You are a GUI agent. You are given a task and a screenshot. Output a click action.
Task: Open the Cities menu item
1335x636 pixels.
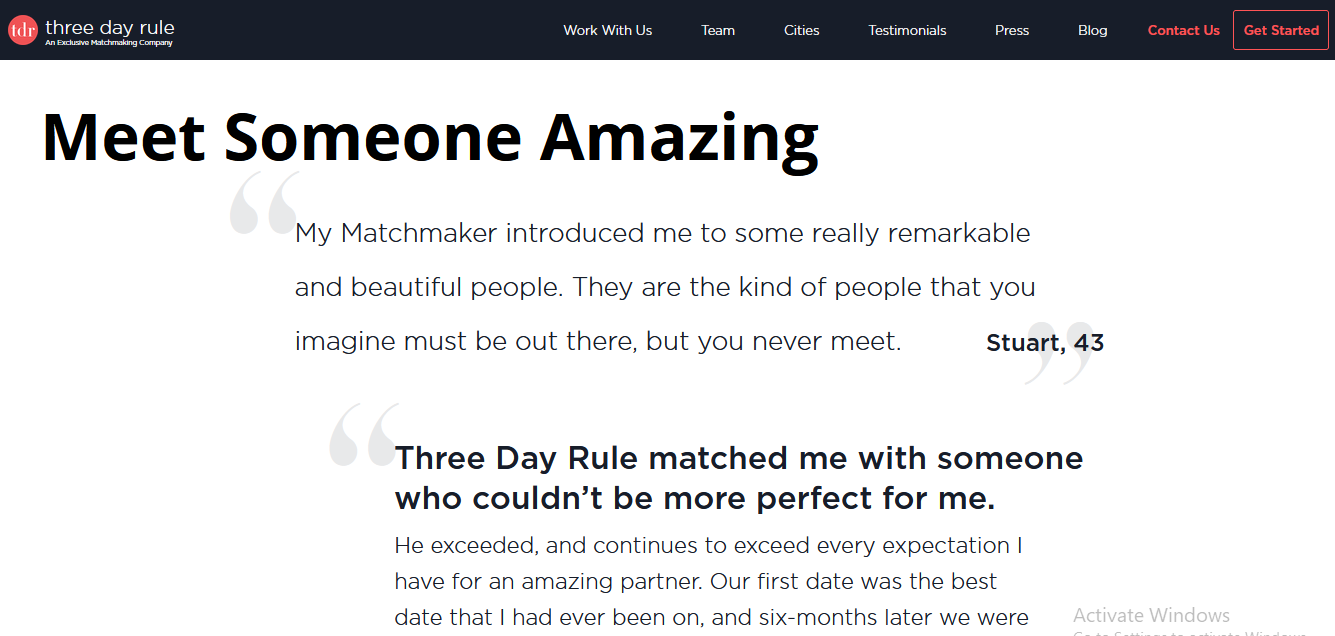pos(801,30)
